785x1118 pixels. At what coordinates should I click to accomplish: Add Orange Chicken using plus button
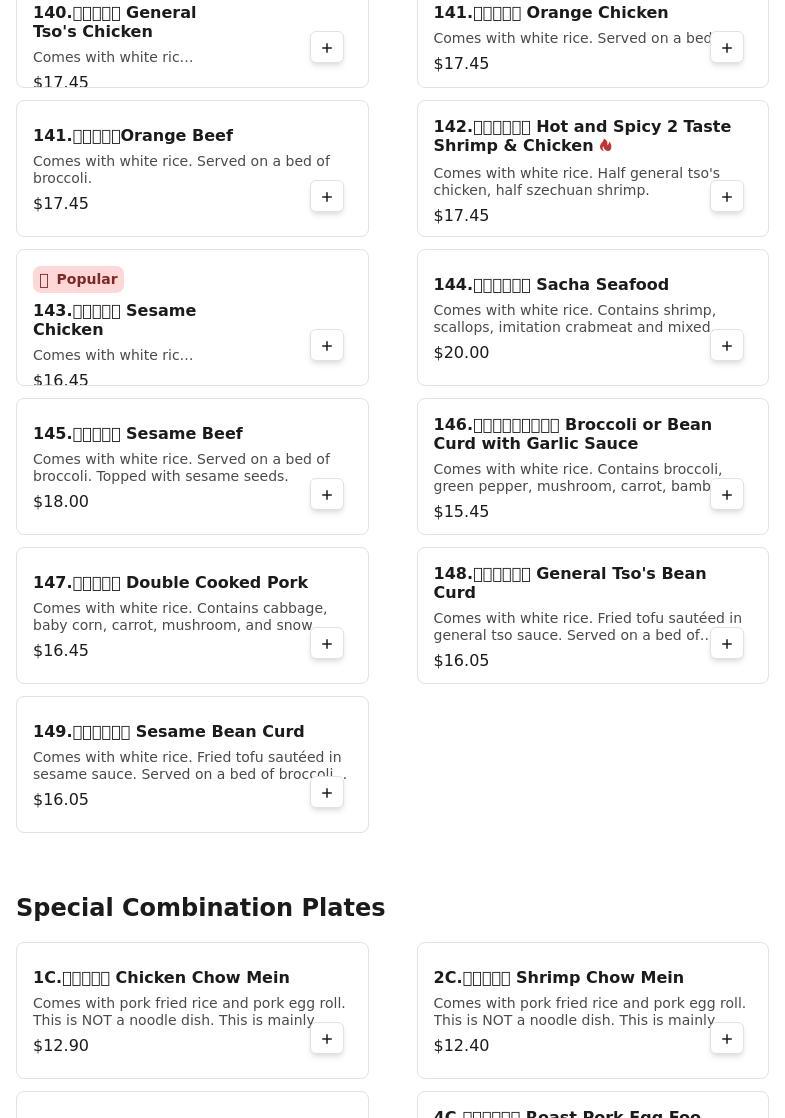[x=727, y=48]
